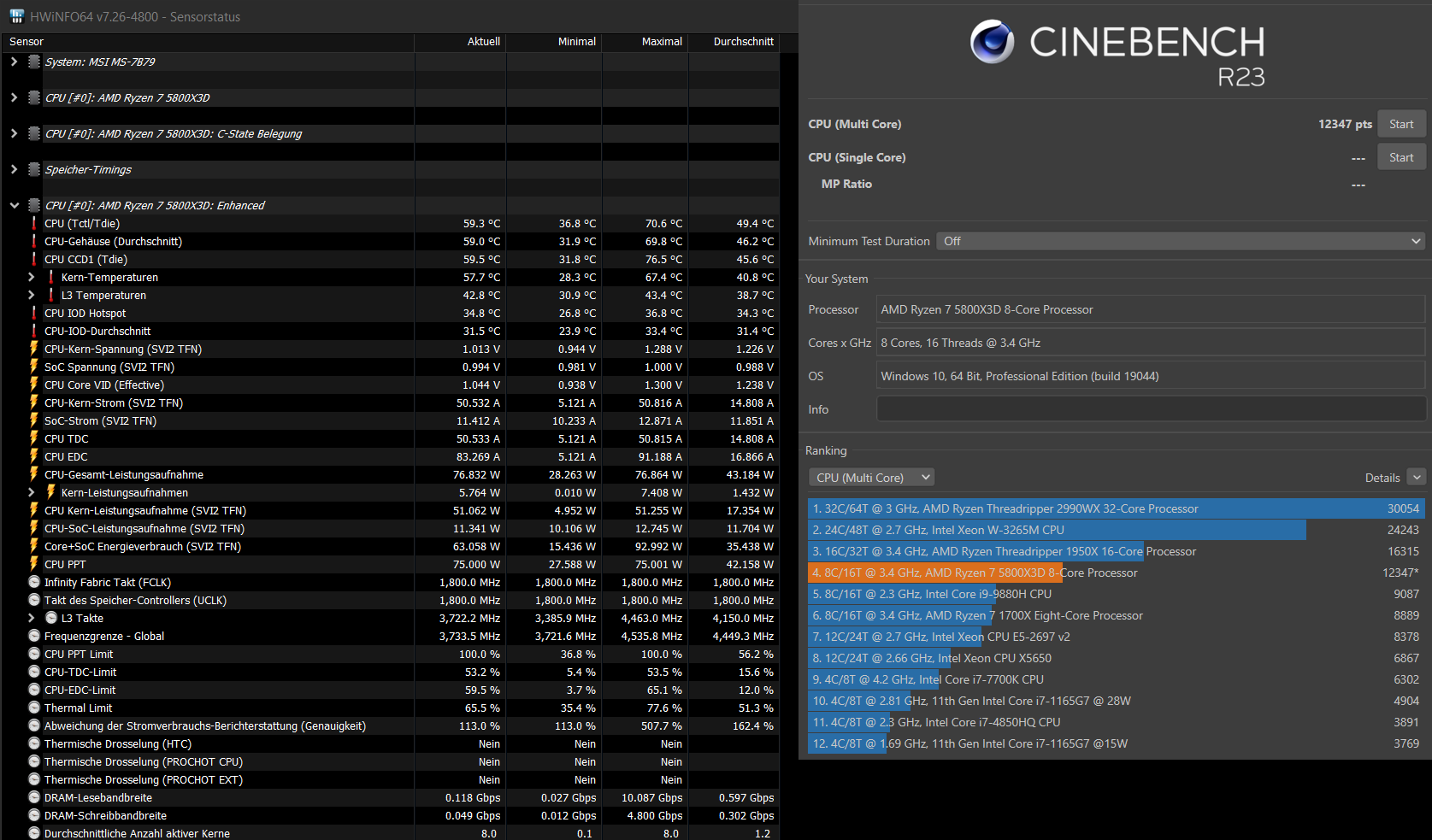Click the Cores x GHz field in Cinebench

1151,343
